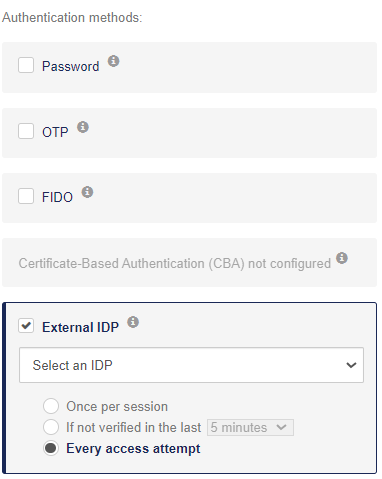Viewport: 382px width, 479px height.
Task: Click the External IDP label
Action: (80, 327)
